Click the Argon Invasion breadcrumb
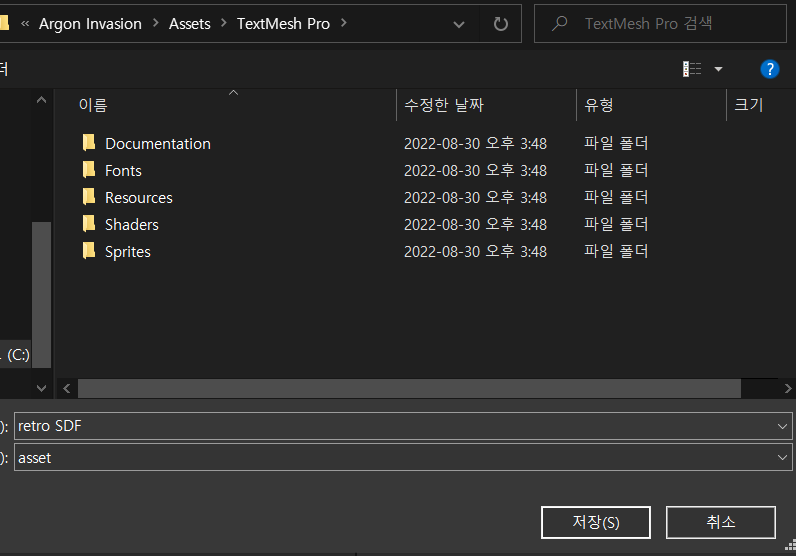Image resolution: width=796 pixels, height=556 pixels. coord(90,24)
